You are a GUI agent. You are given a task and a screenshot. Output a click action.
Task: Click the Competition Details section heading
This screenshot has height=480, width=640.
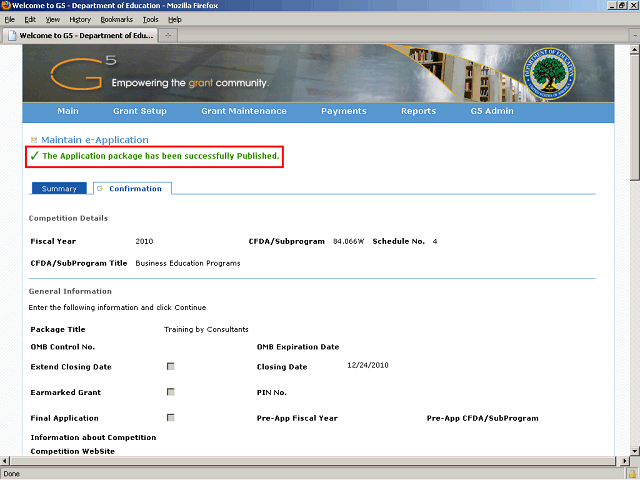(x=68, y=218)
